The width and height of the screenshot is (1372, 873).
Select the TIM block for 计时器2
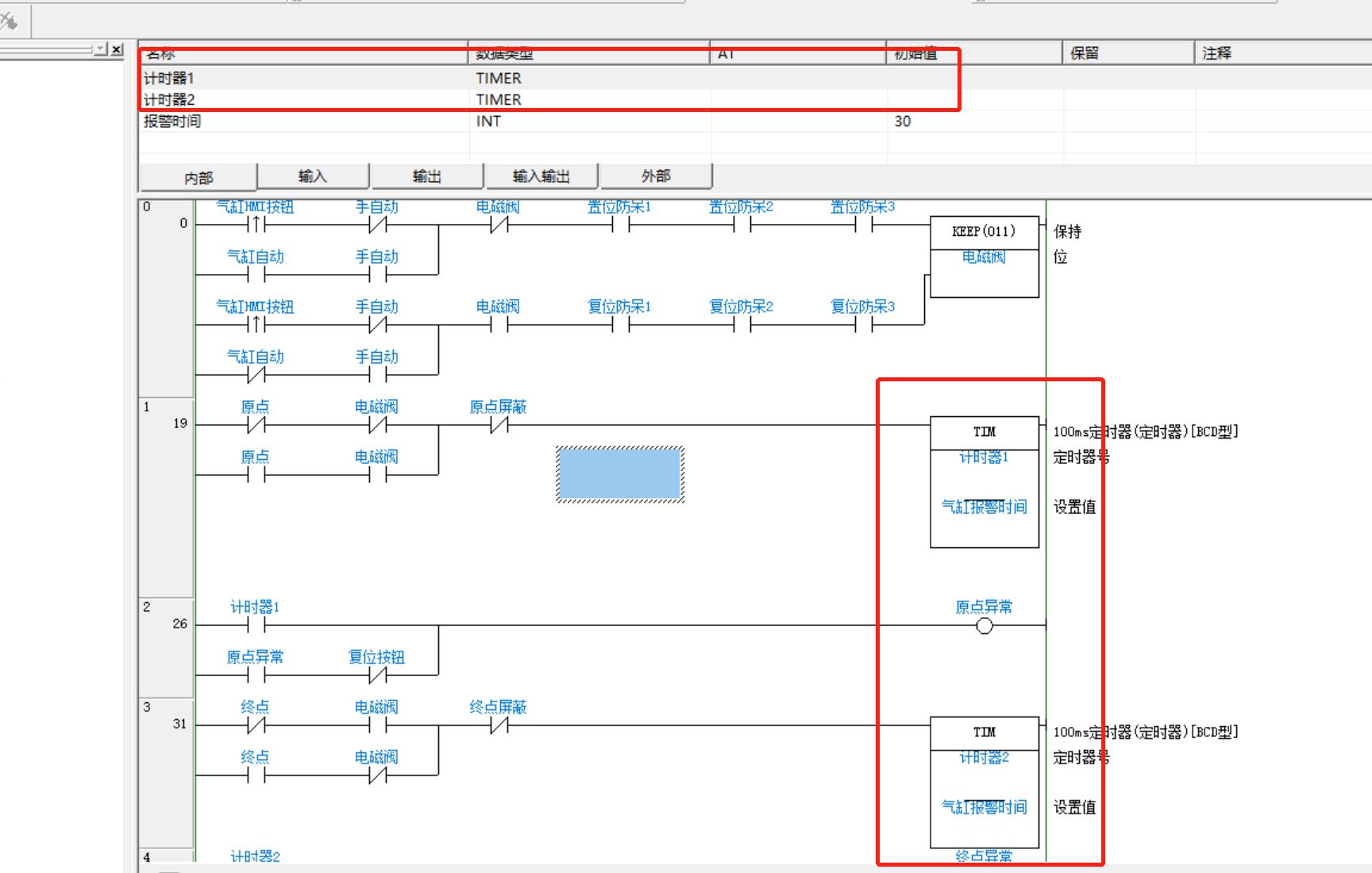984,782
